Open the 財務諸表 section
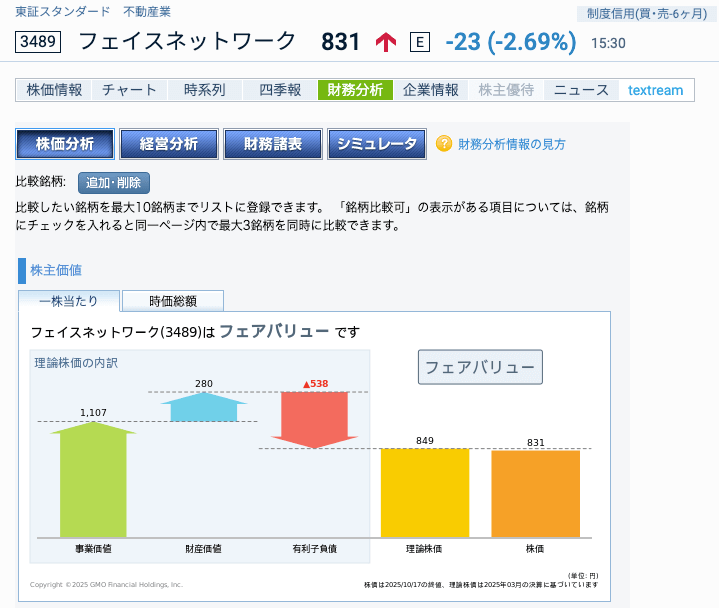The width and height of the screenshot is (719, 608). 273,144
